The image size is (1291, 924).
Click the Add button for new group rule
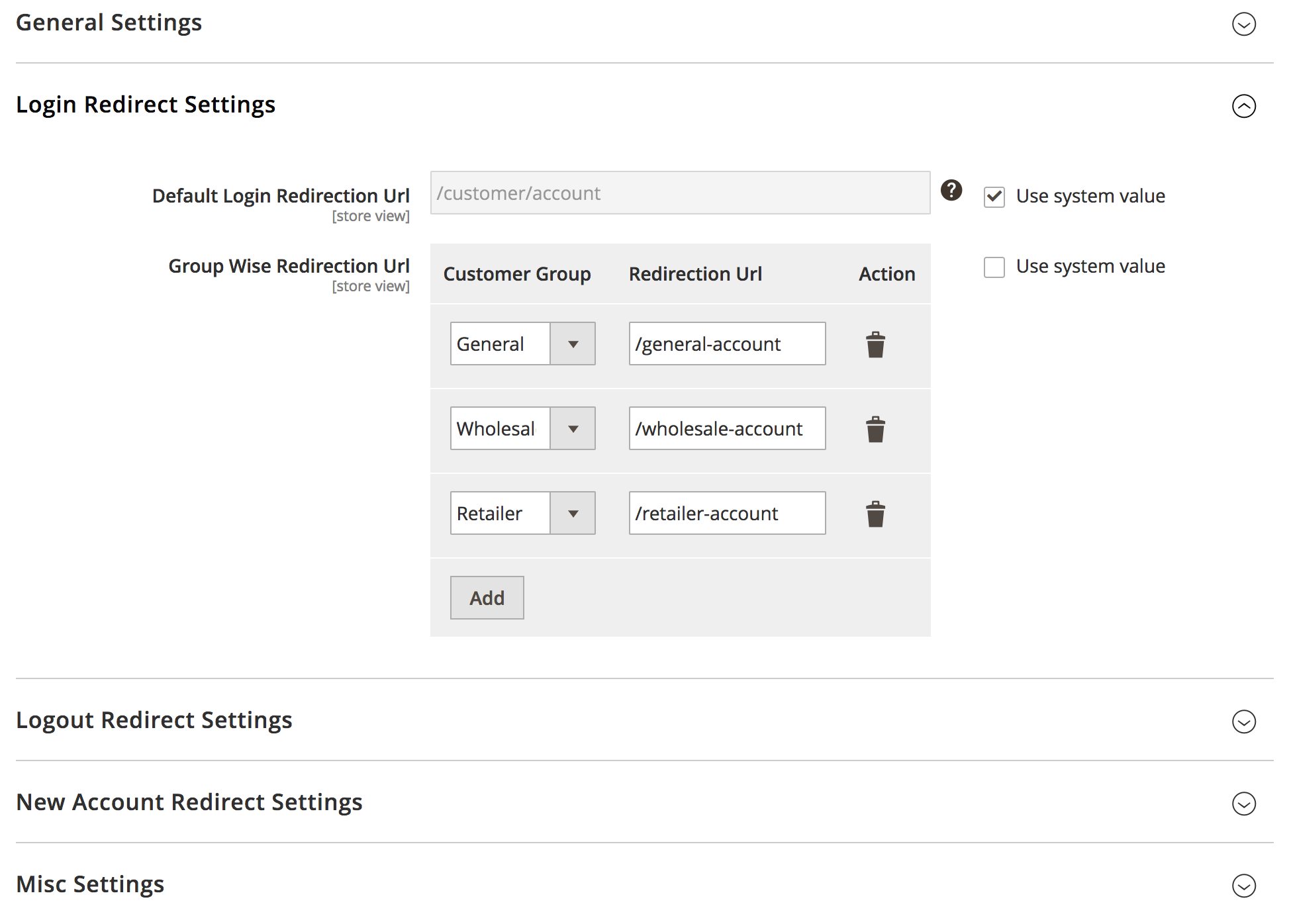click(486, 597)
